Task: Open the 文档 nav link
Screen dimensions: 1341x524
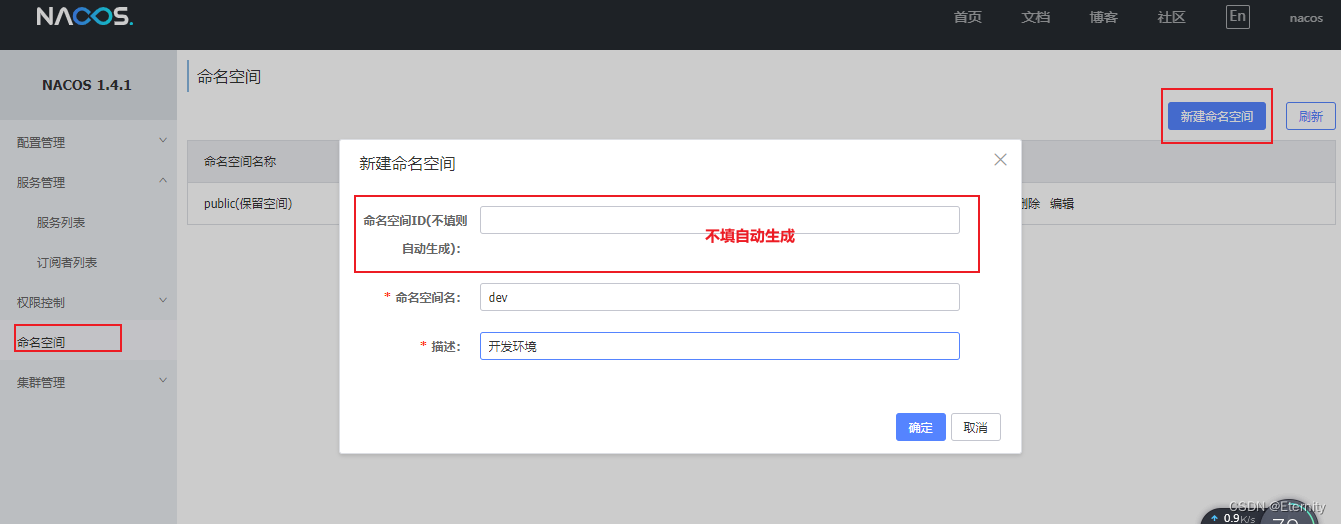Action: [1035, 17]
